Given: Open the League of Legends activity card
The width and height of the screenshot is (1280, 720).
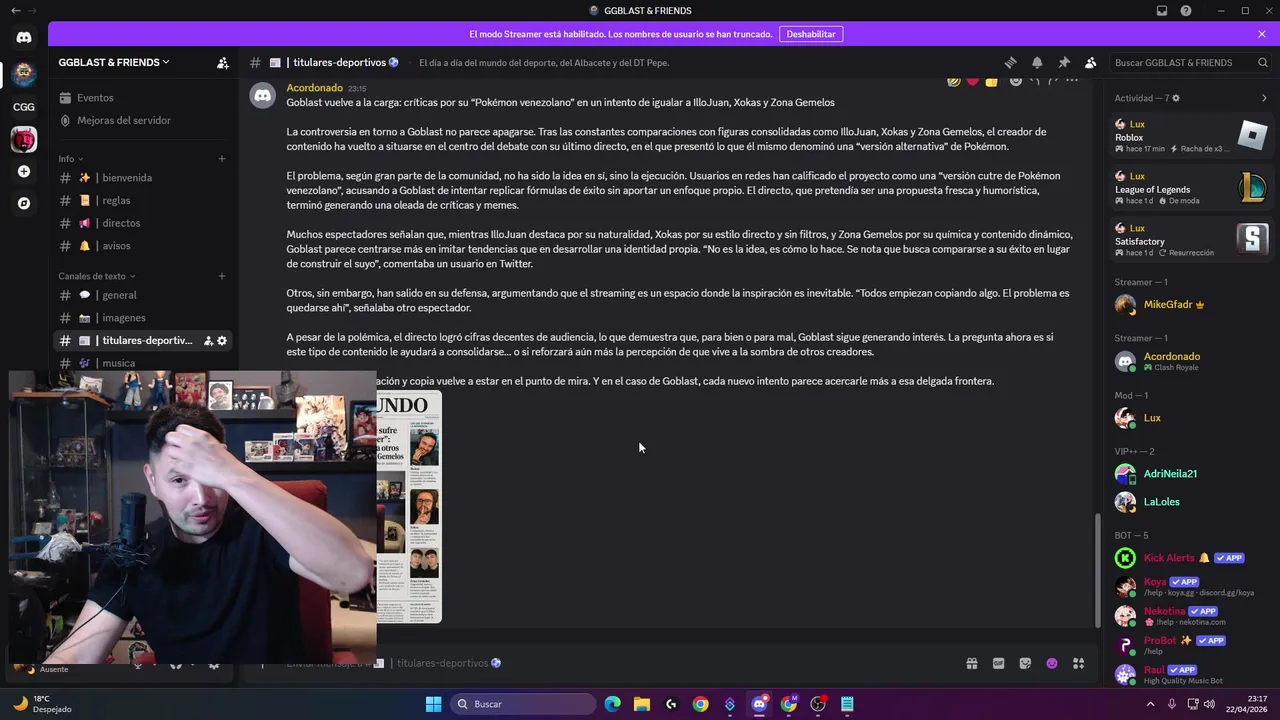Looking at the screenshot, I should pyautogui.click(x=1192, y=188).
